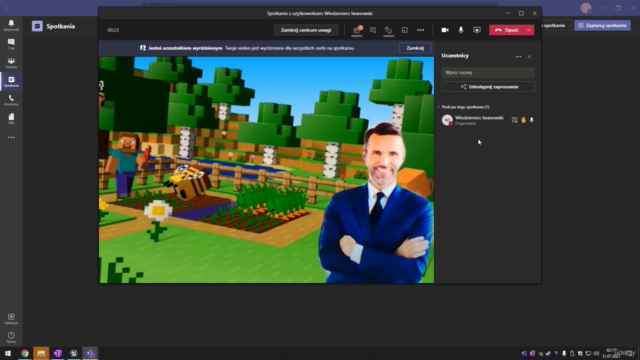Open OneNote from the taskbar

click(x=58, y=353)
